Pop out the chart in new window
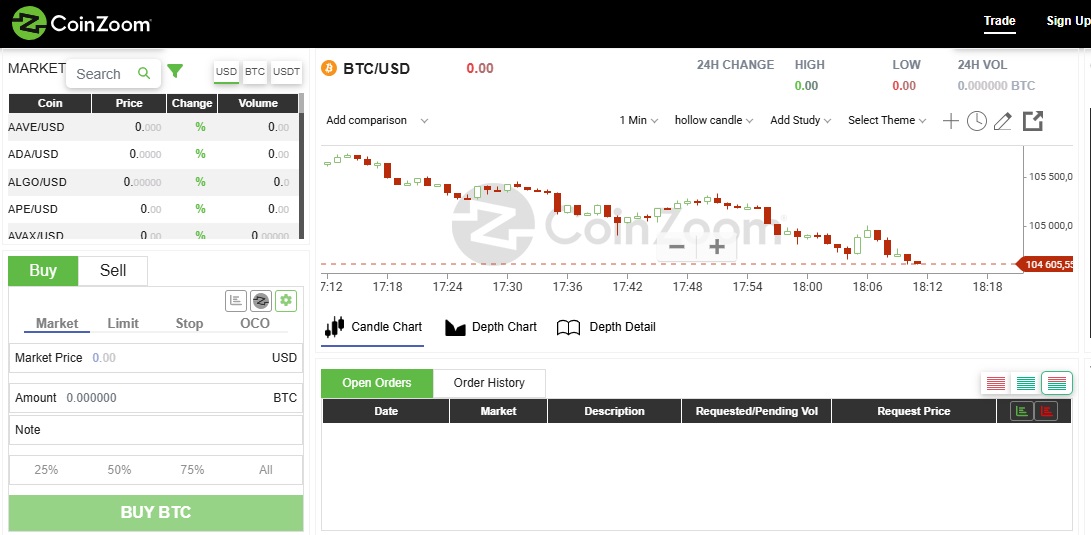 point(1033,120)
